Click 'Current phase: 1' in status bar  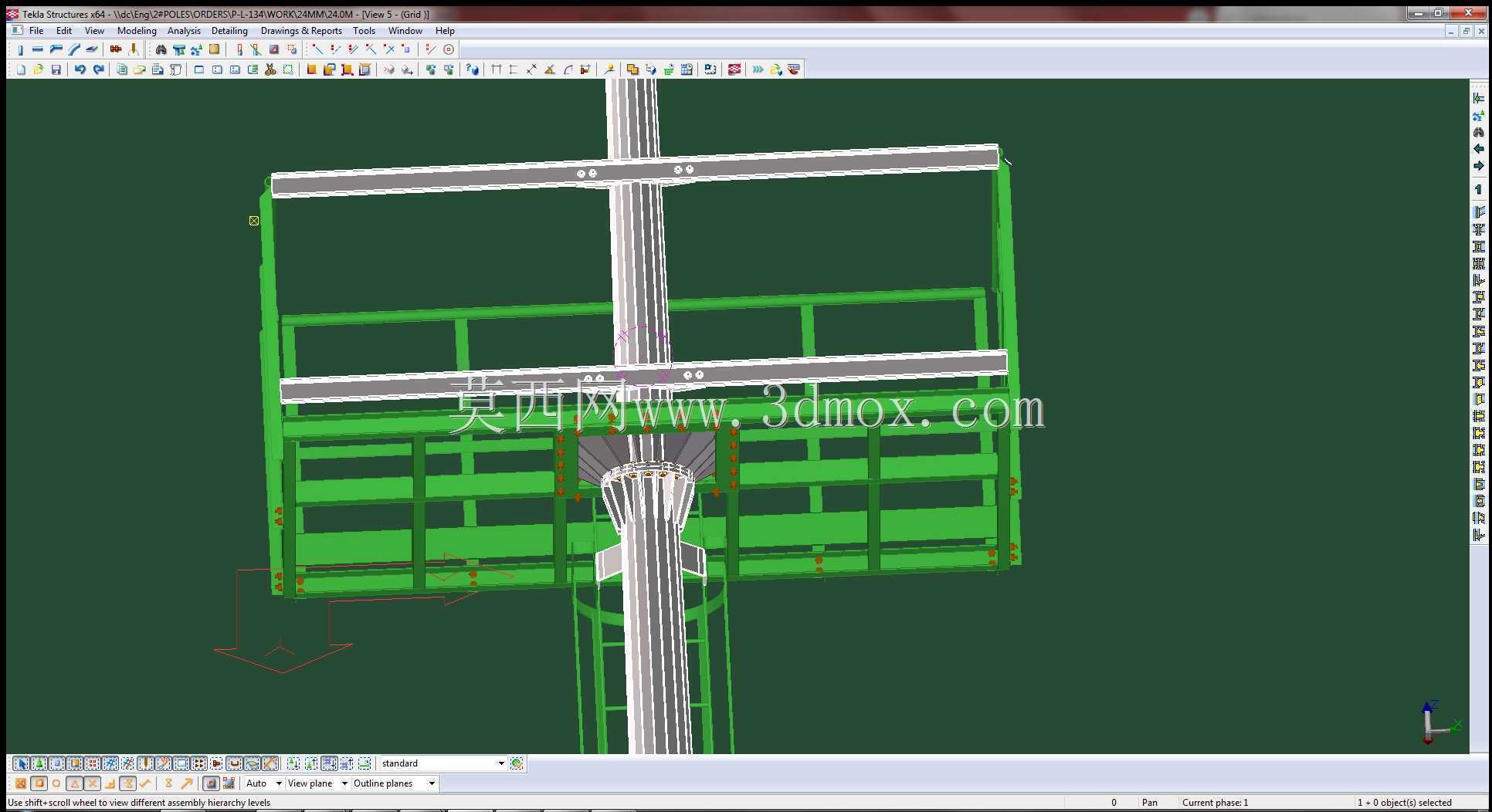[1215, 803]
